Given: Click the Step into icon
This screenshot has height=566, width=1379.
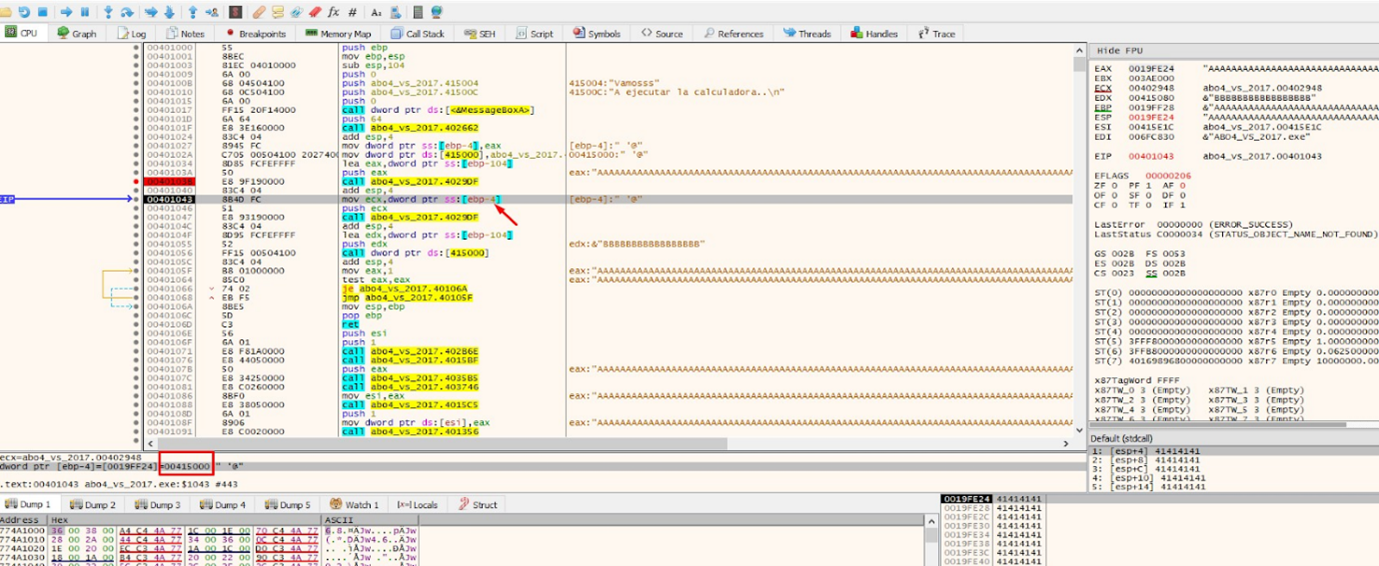Looking at the screenshot, I should coord(108,12).
